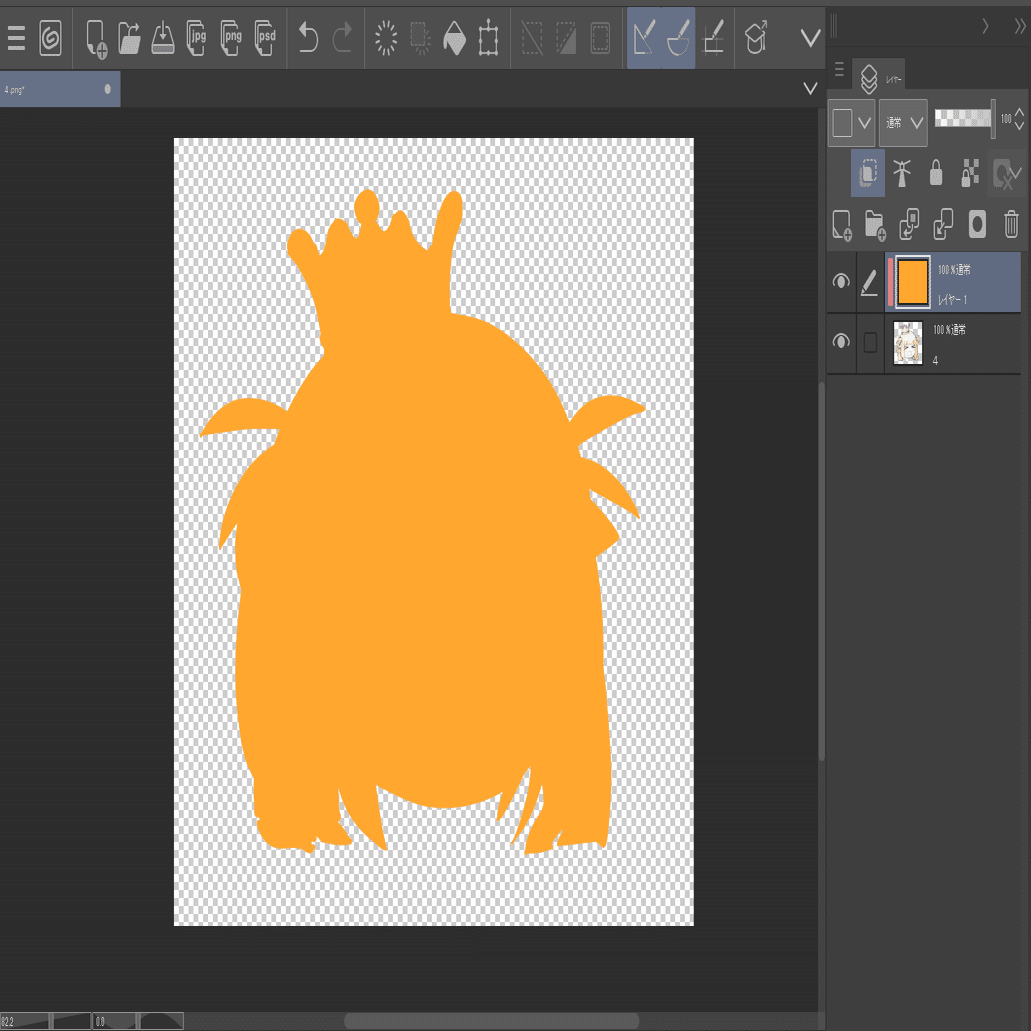Collapse the panel dock single chevron

pos(985,26)
